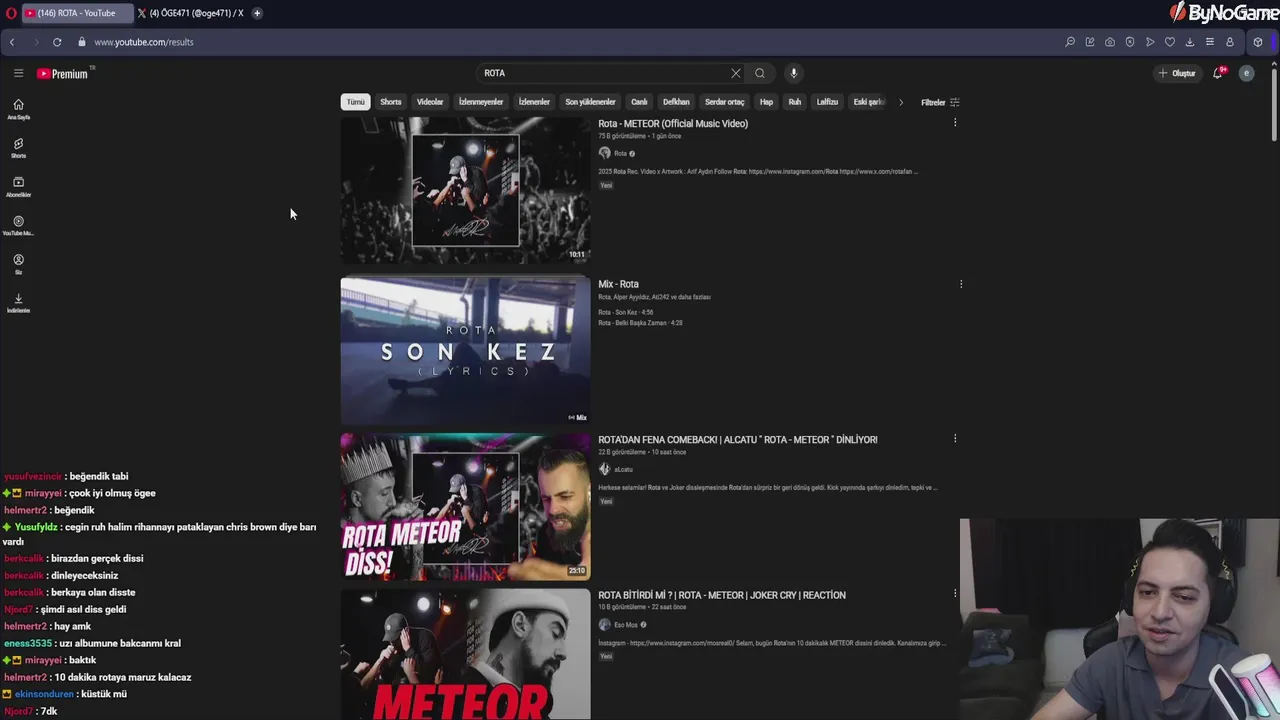The width and height of the screenshot is (1280, 720).
Task: Open the browser profile person icon
Action: [x=1230, y=42]
